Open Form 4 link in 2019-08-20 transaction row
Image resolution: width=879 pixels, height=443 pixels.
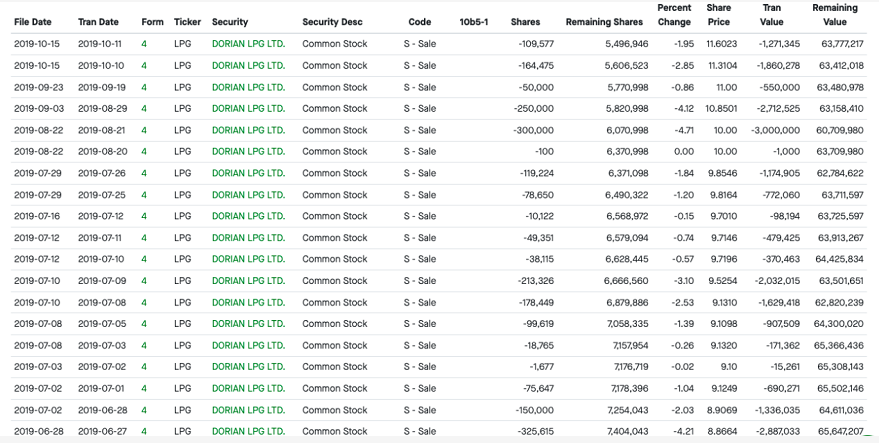point(144,151)
